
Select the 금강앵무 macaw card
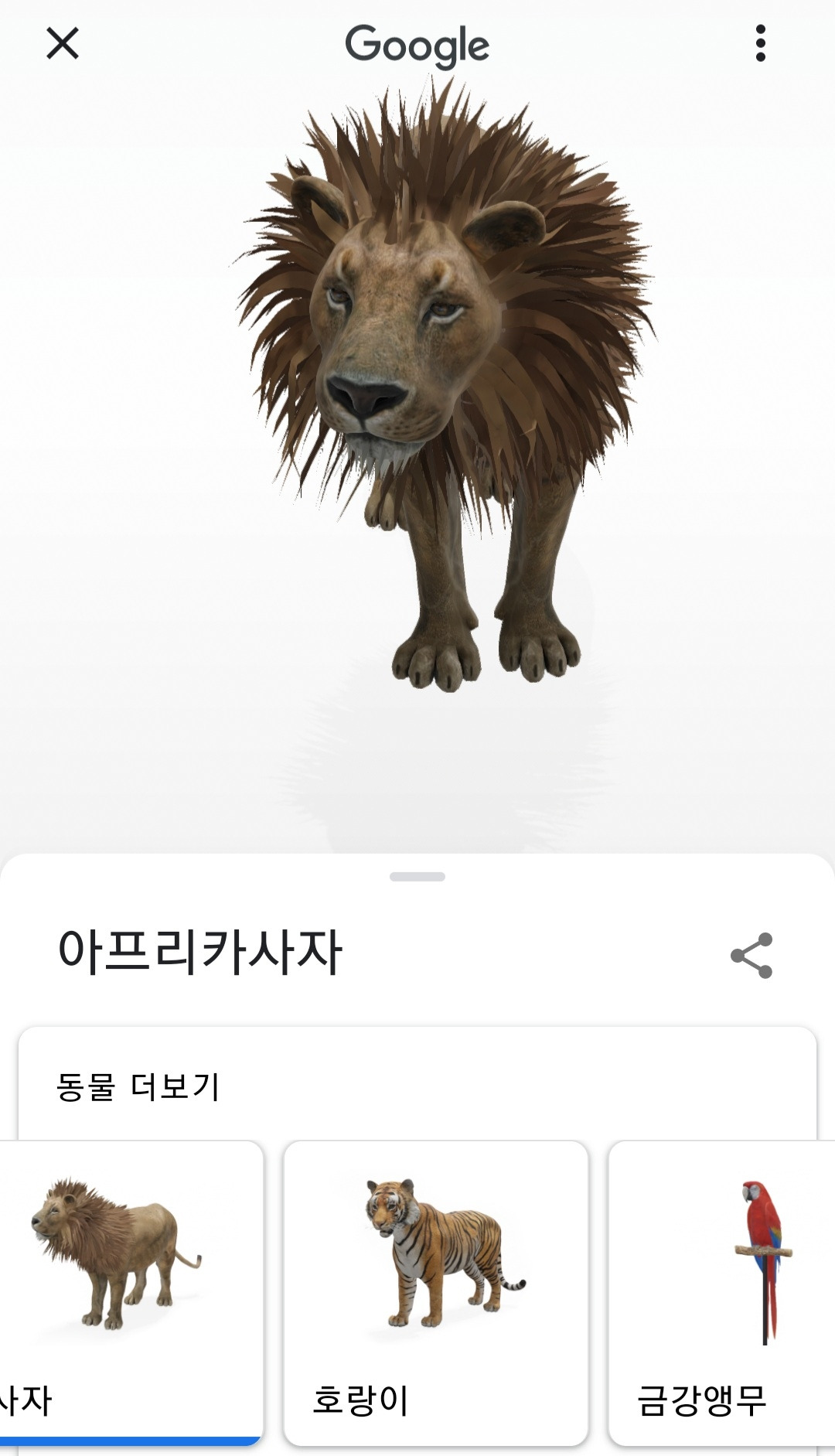click(721, 1293)
